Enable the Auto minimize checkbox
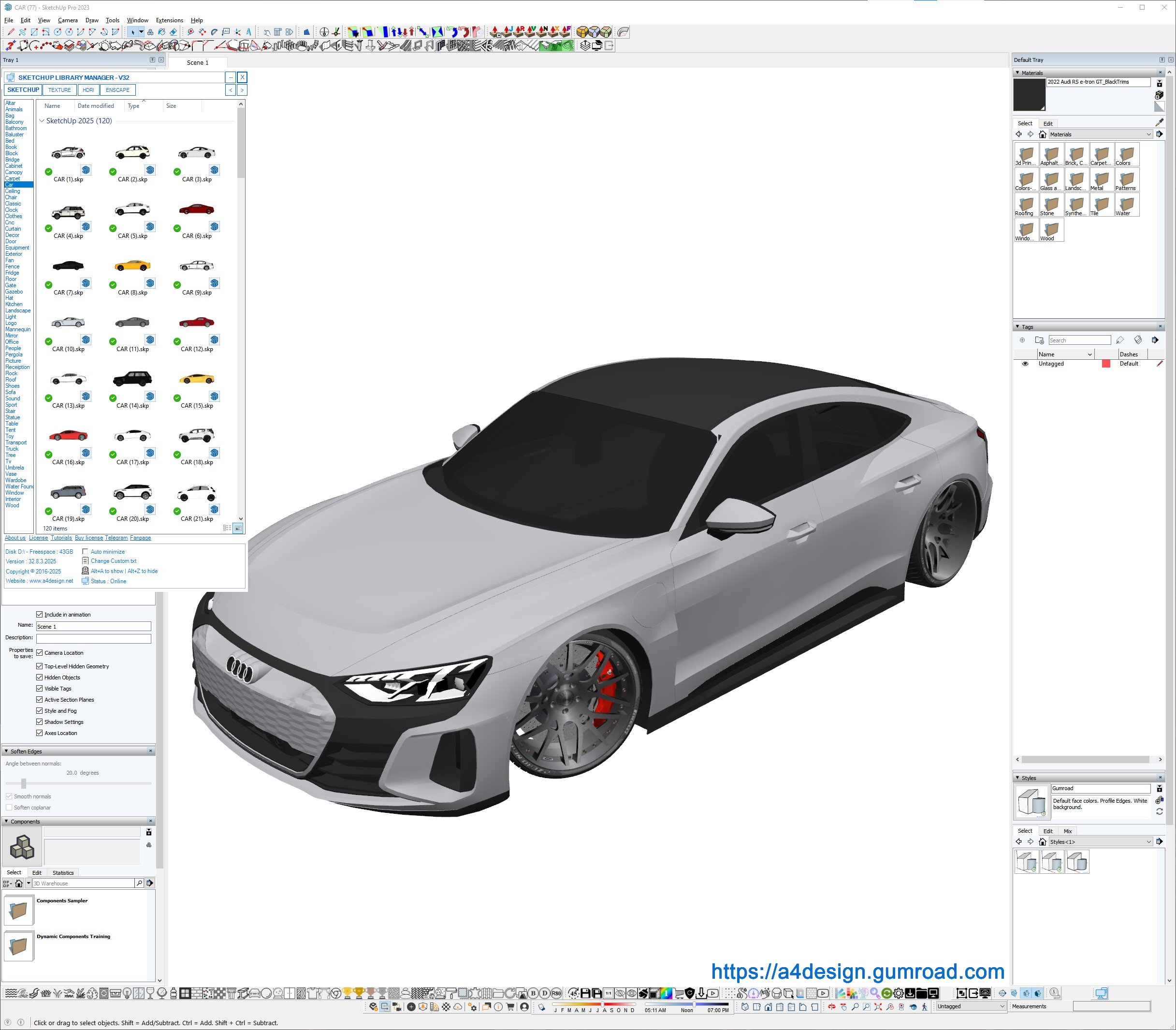 pyautogui.click(x=85, y=552)
